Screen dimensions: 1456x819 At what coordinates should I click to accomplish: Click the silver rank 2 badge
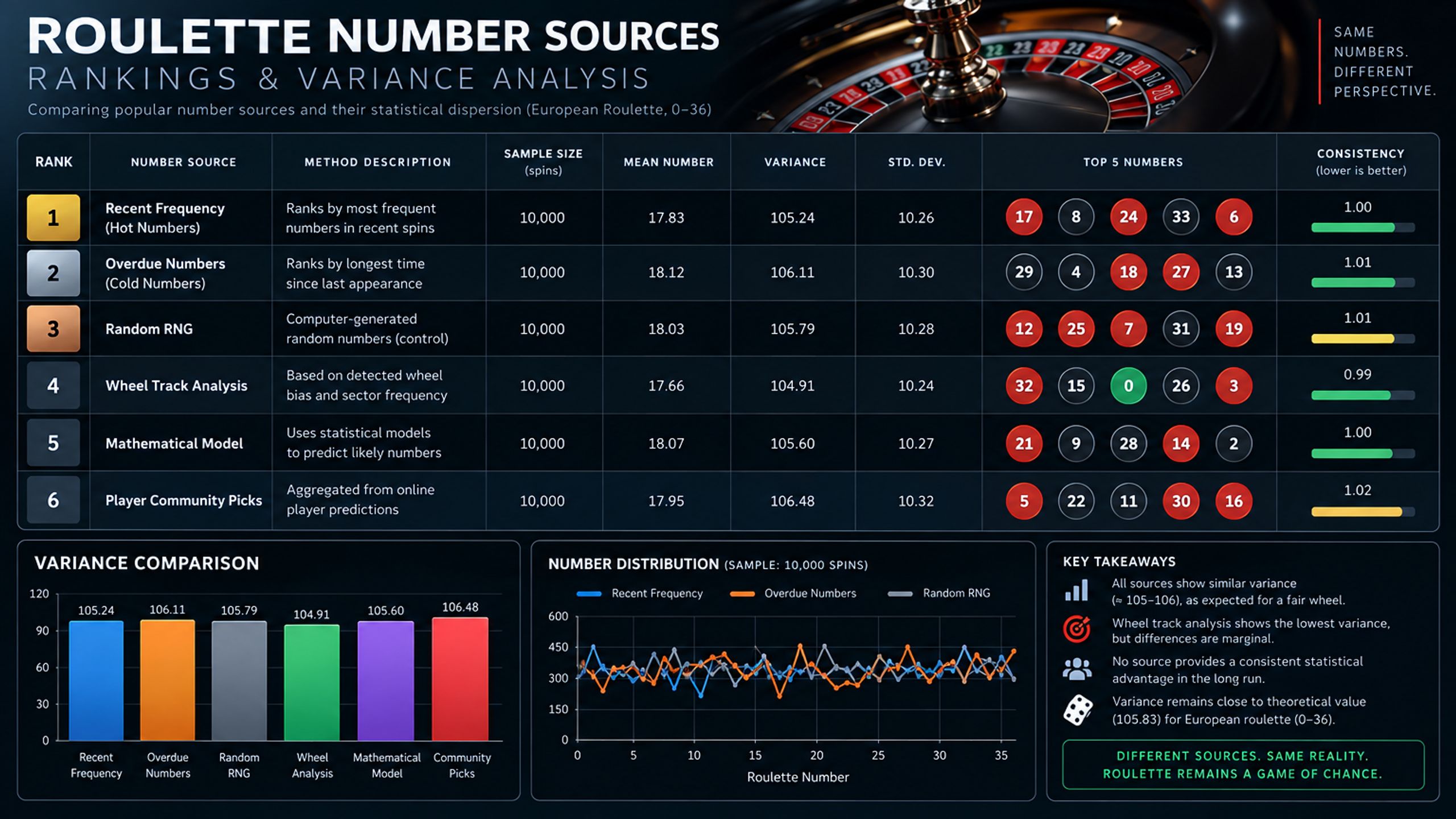point(53,273)
